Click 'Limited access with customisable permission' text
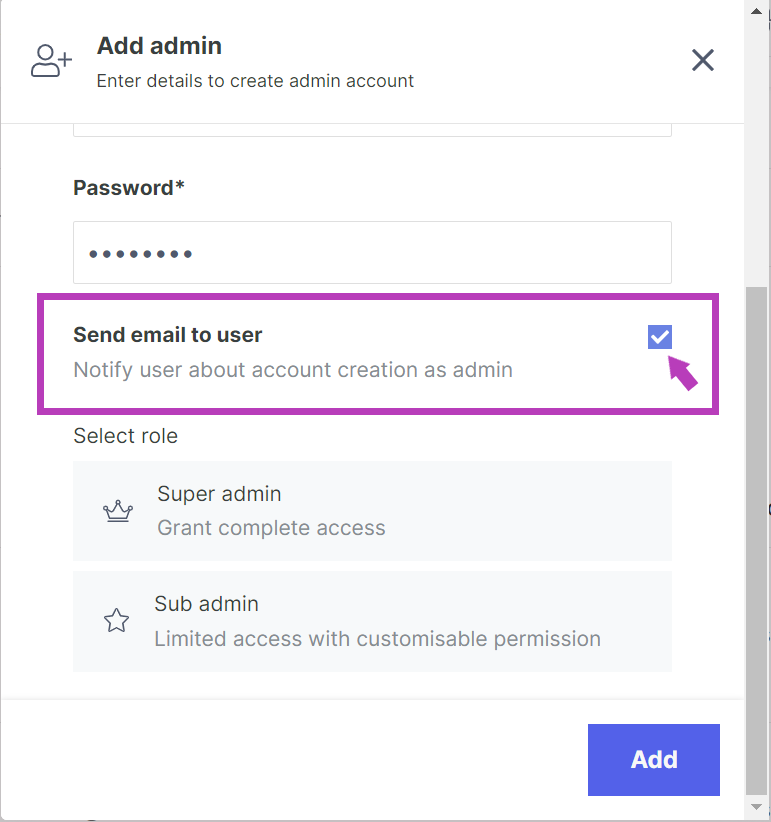Screen dimensions: 771x822 [377, 638]
